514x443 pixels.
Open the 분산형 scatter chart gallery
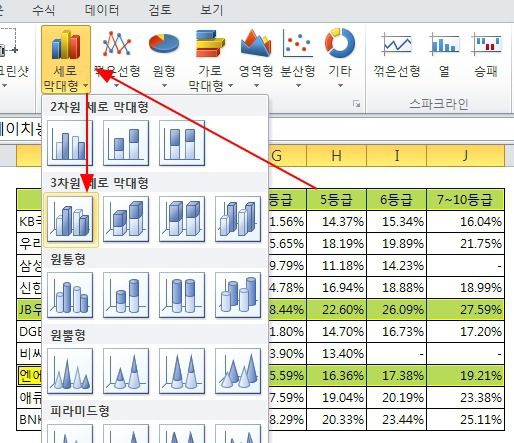298,58
